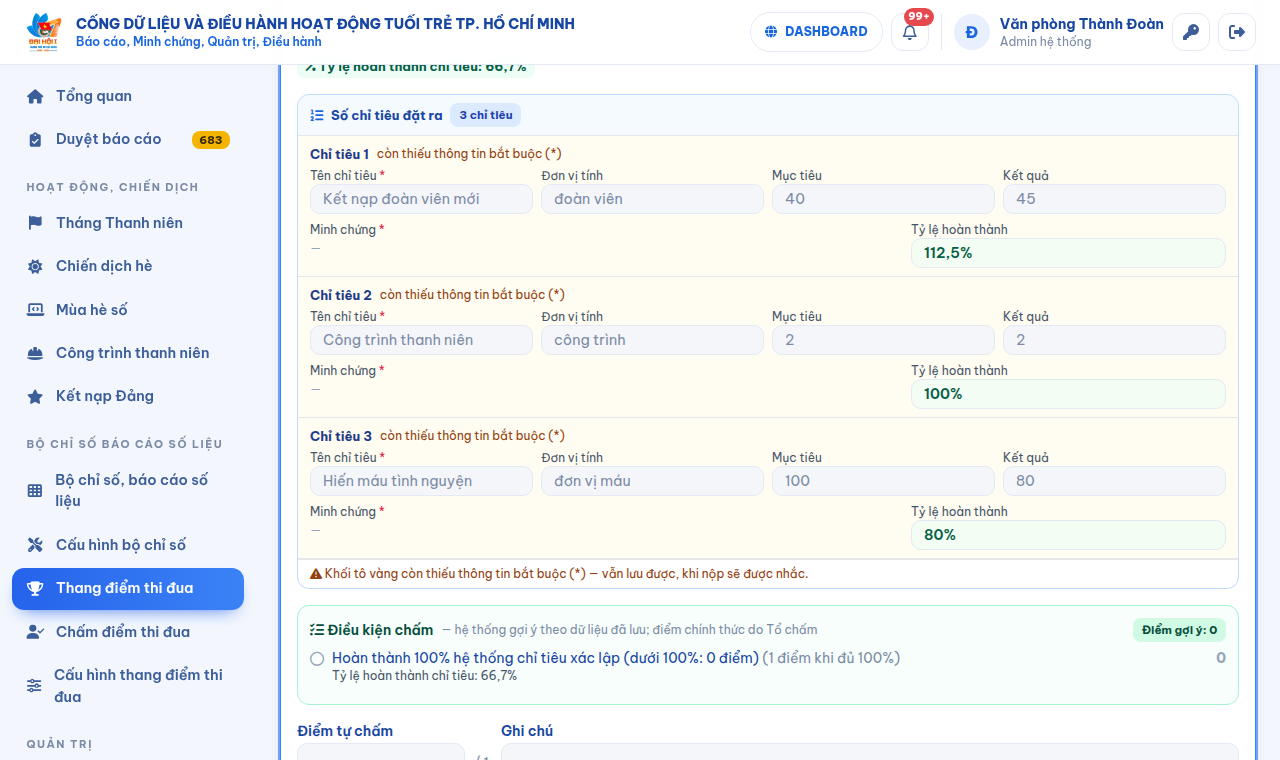Click the Mùa hè số laptop icon
The height and width of the screenshot is (760, 1280).
[x=35, y=310]
